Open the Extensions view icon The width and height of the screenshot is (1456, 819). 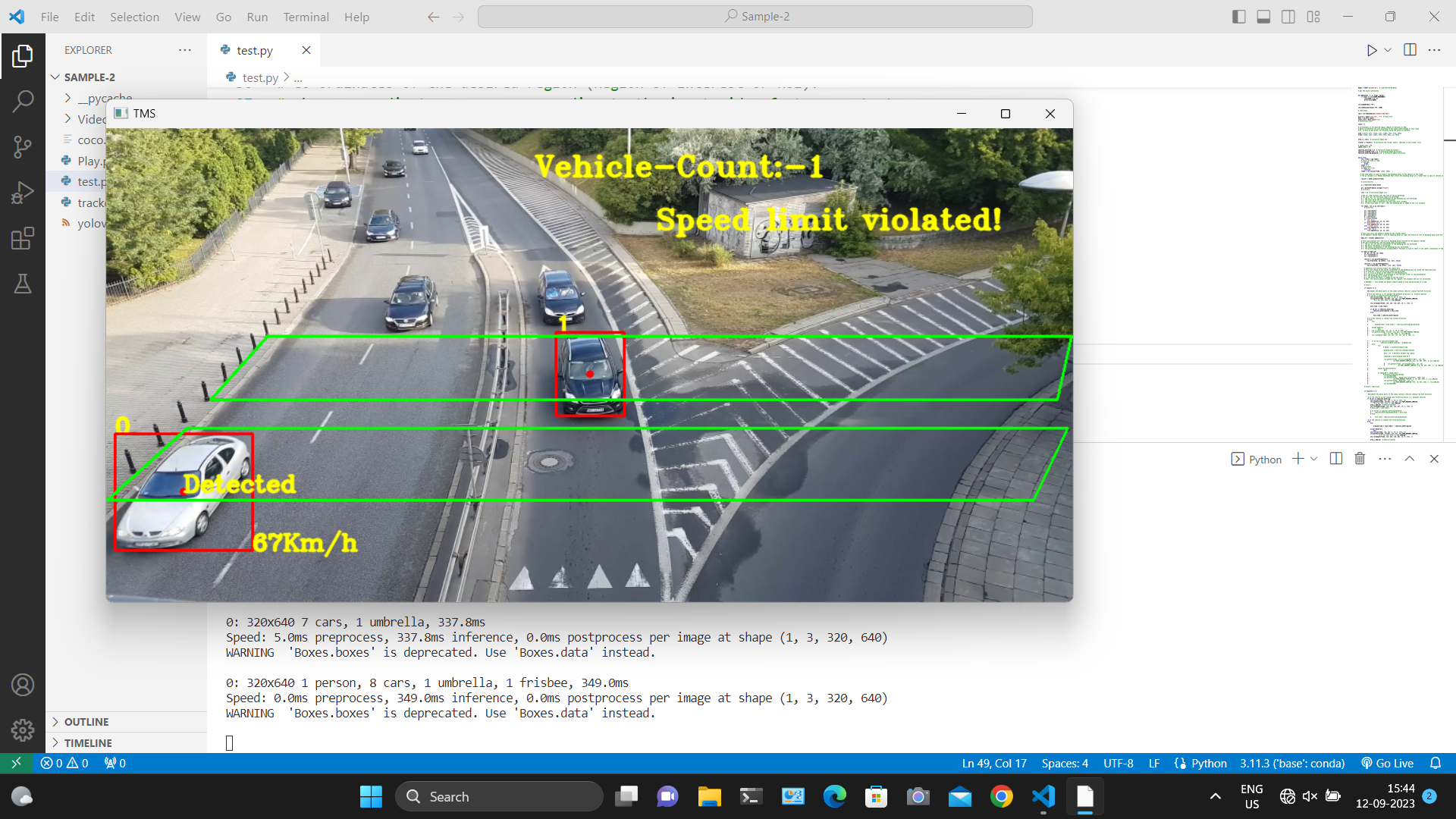click(23, 237)
